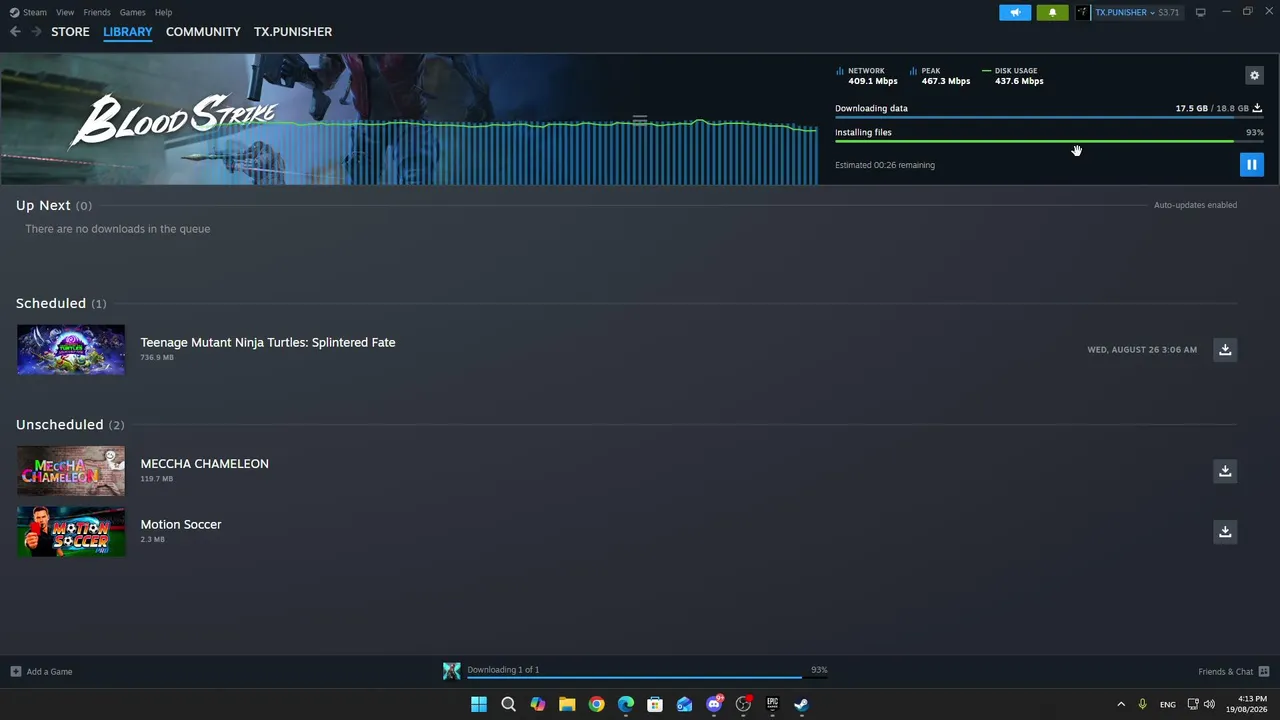
Task: Open File Explorer from the taskbar
Action: point(567,704)
